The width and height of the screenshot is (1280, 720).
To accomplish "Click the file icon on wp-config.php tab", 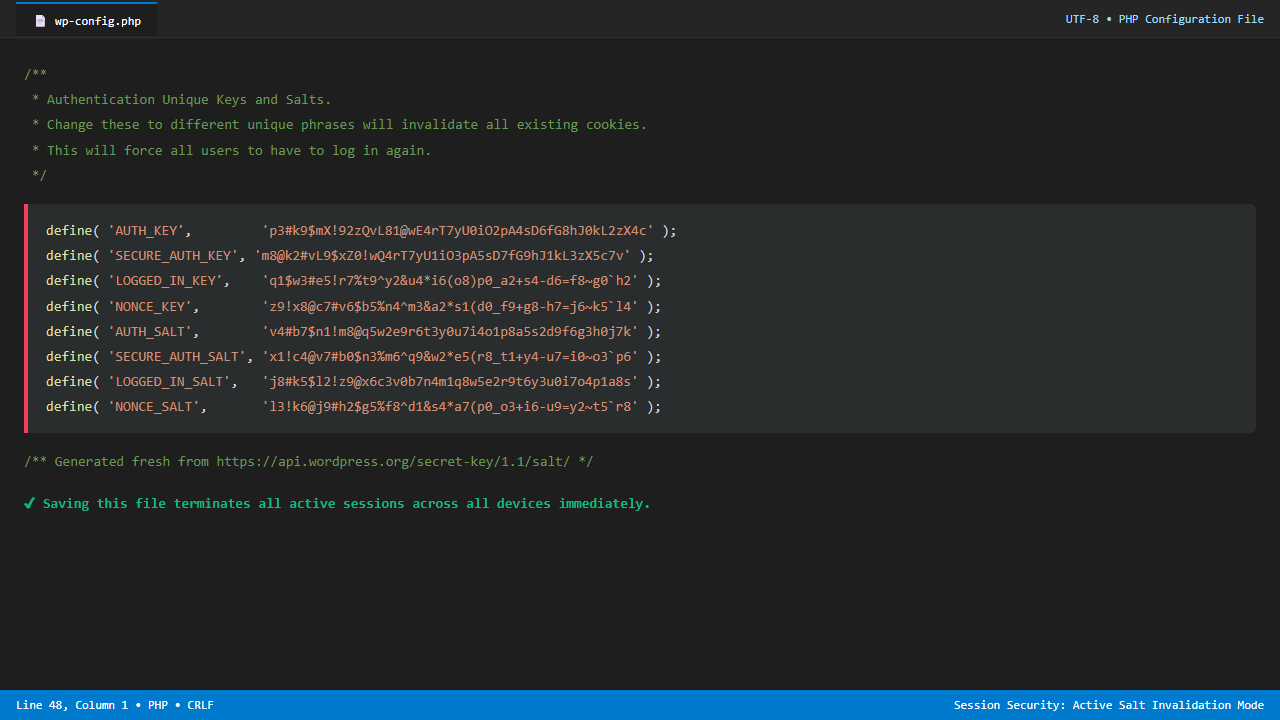I will coord(40,21).
